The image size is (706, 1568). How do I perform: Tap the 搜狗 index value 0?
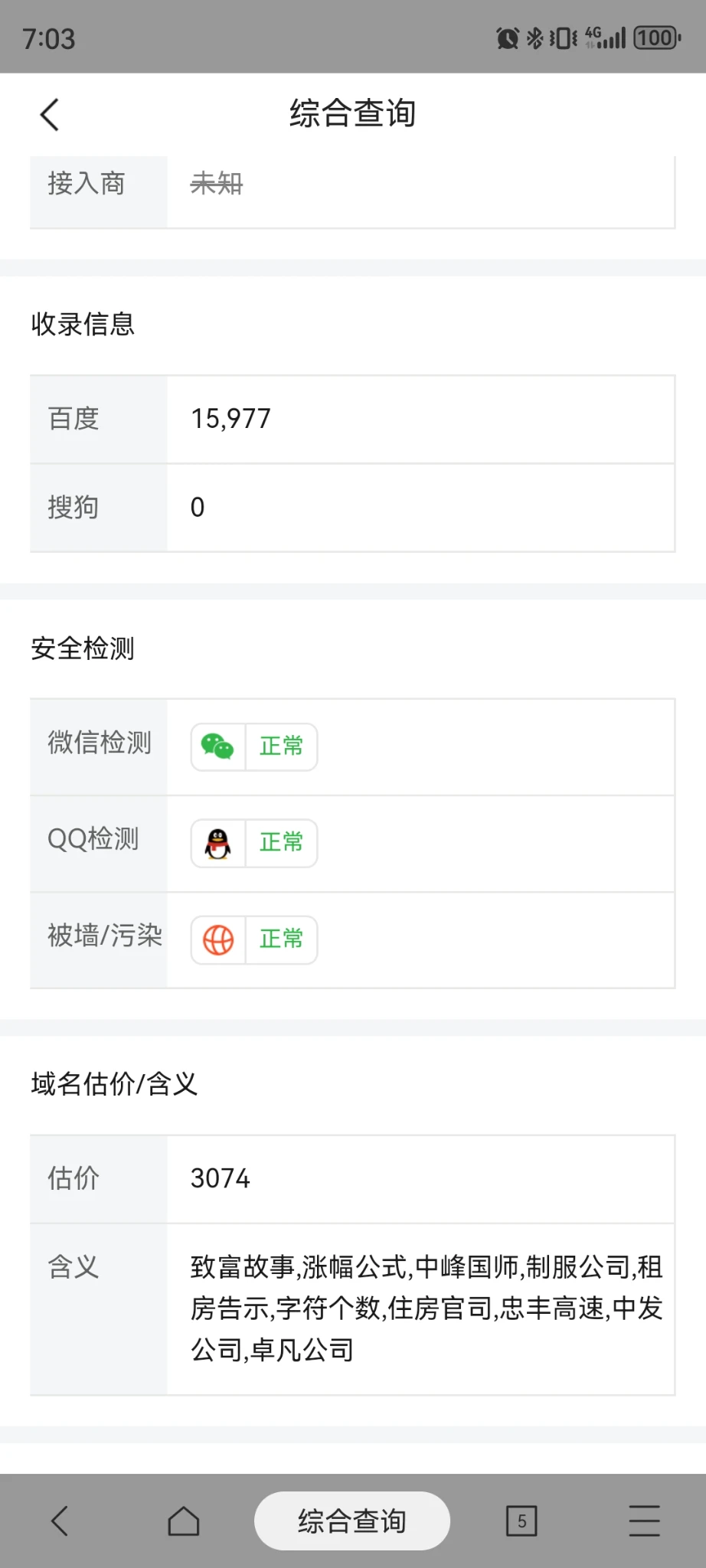click(x=198, y=507)
